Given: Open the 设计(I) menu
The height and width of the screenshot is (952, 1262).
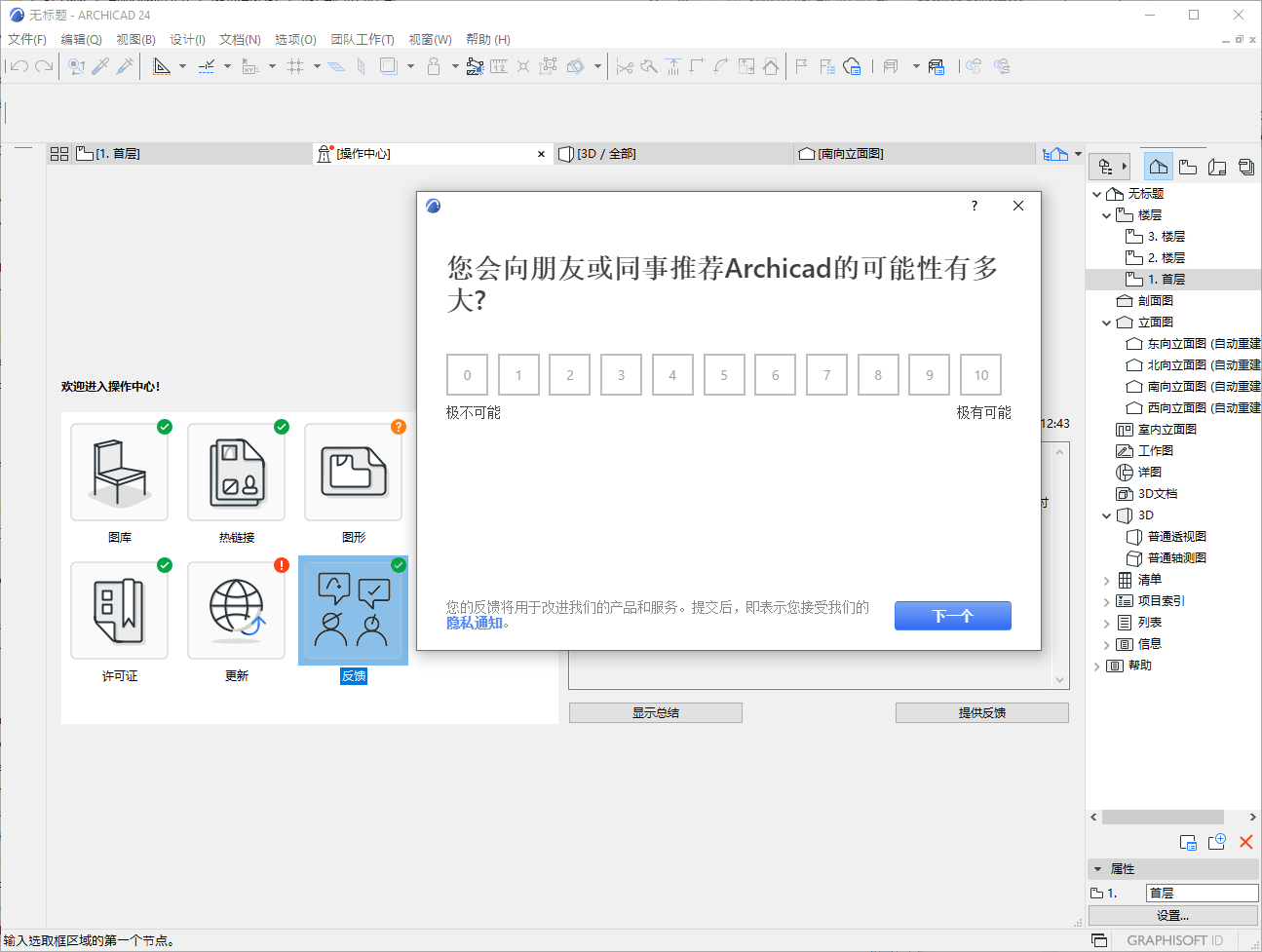Looking at the screenshot, I should pyautogui.click(x=187, y=39).
